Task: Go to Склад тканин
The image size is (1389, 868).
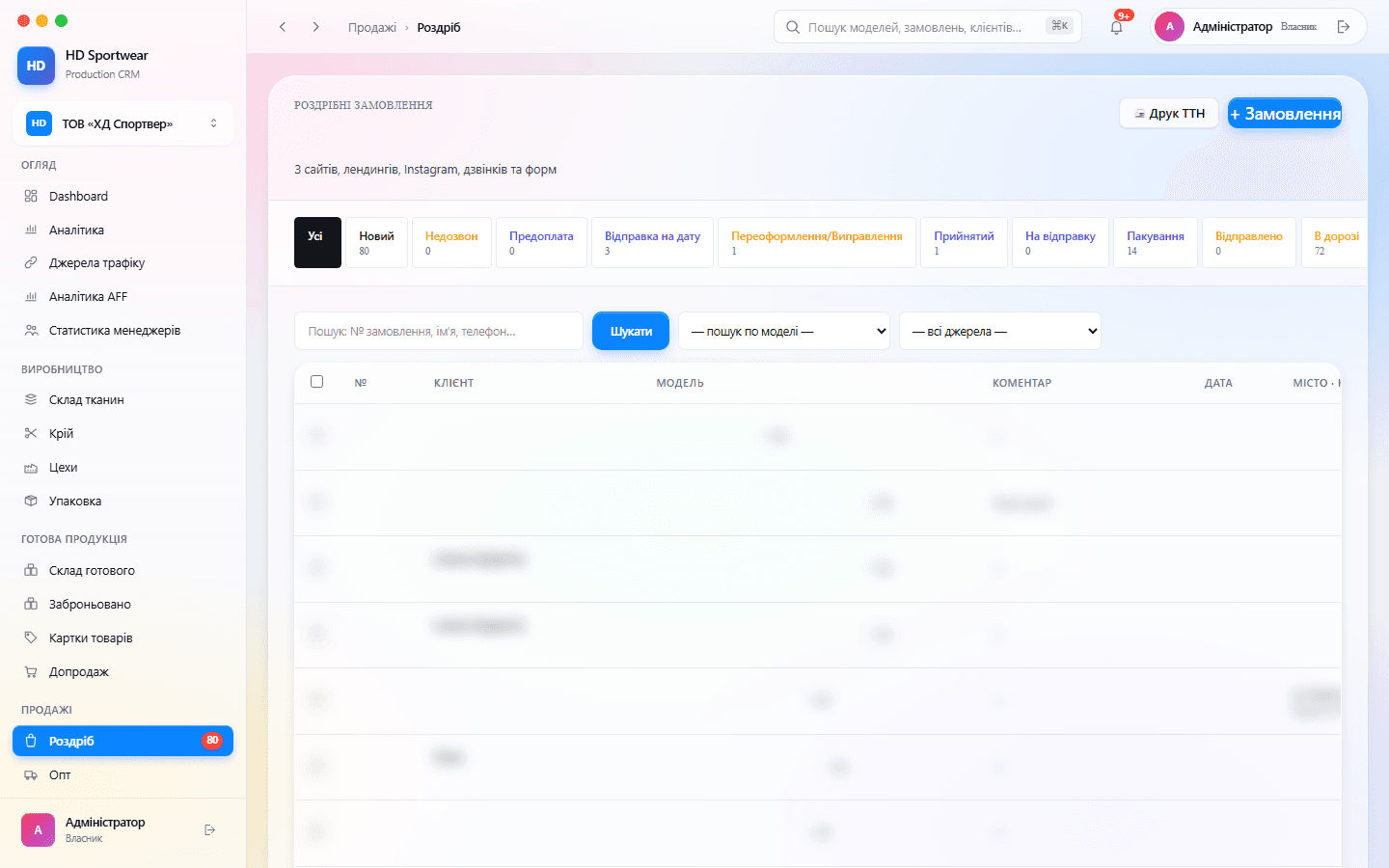Action: (x=123, y=399)
